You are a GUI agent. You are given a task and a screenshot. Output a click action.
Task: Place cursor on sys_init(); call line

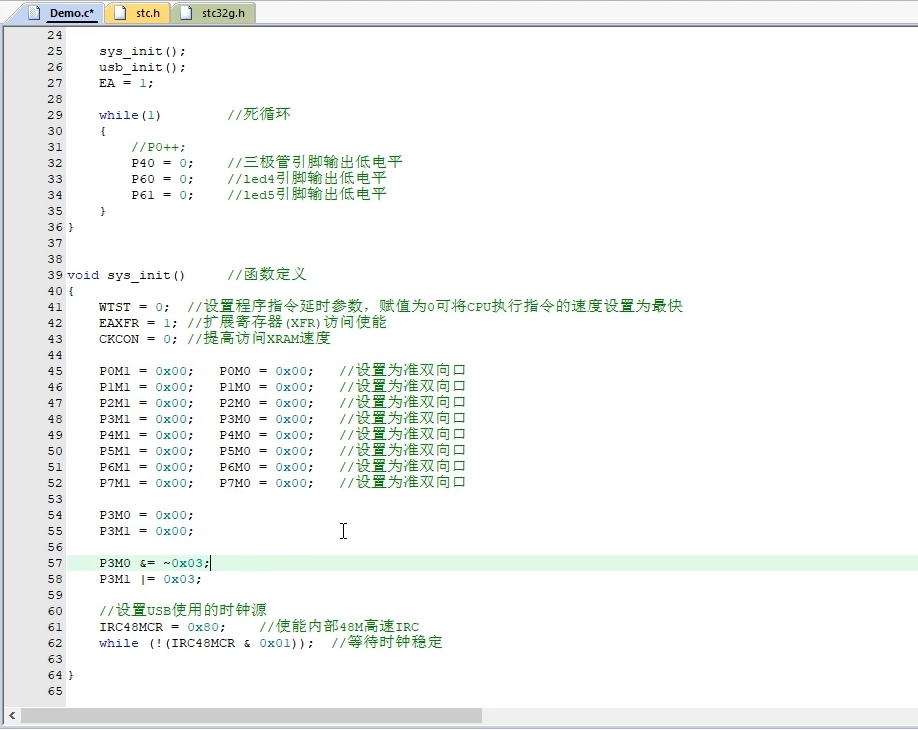[x=142, y=52]
